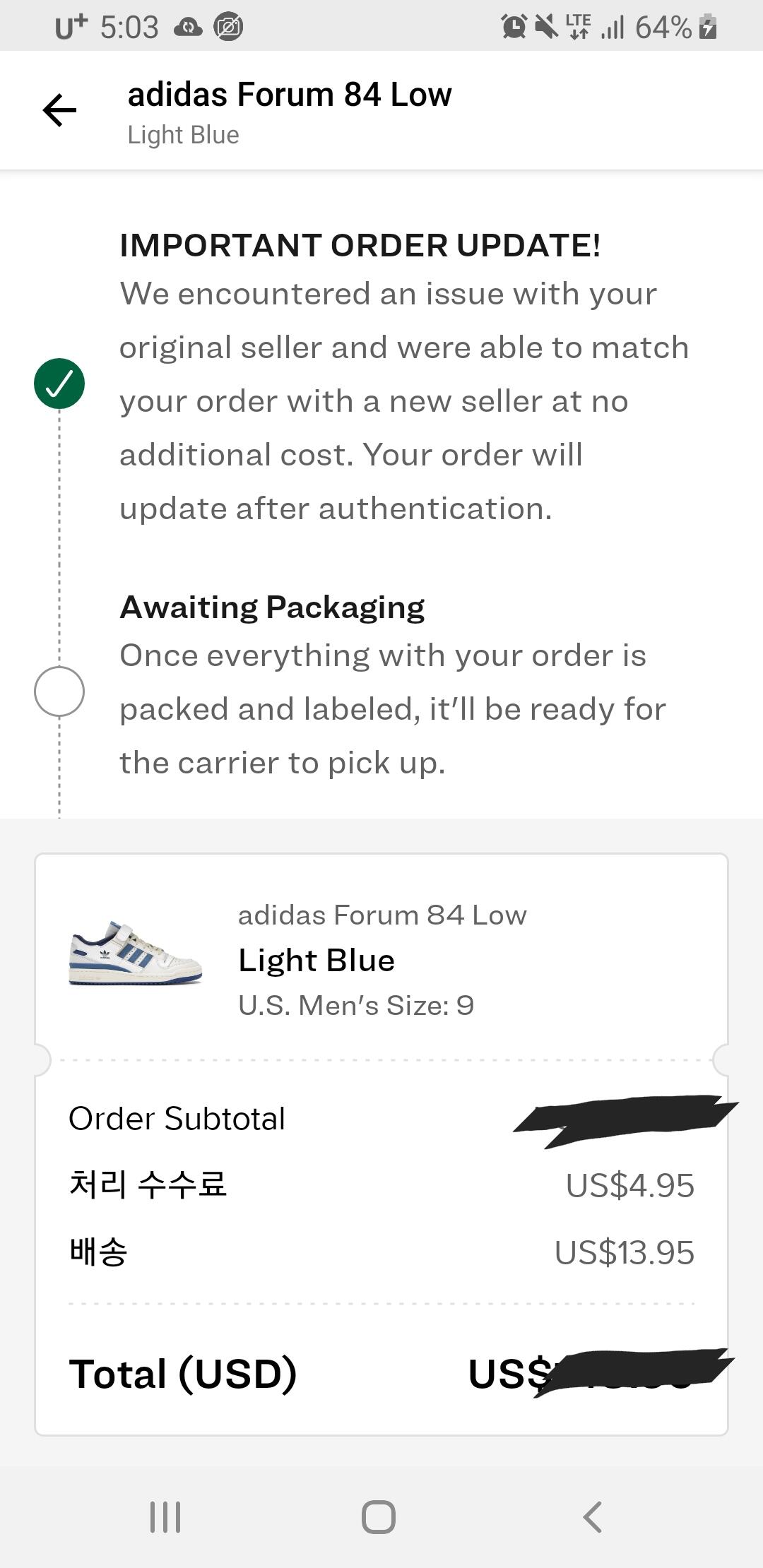Tap the alarm icon in status bar
This screenshot has width=763, height=1568.
coord(514,27)
